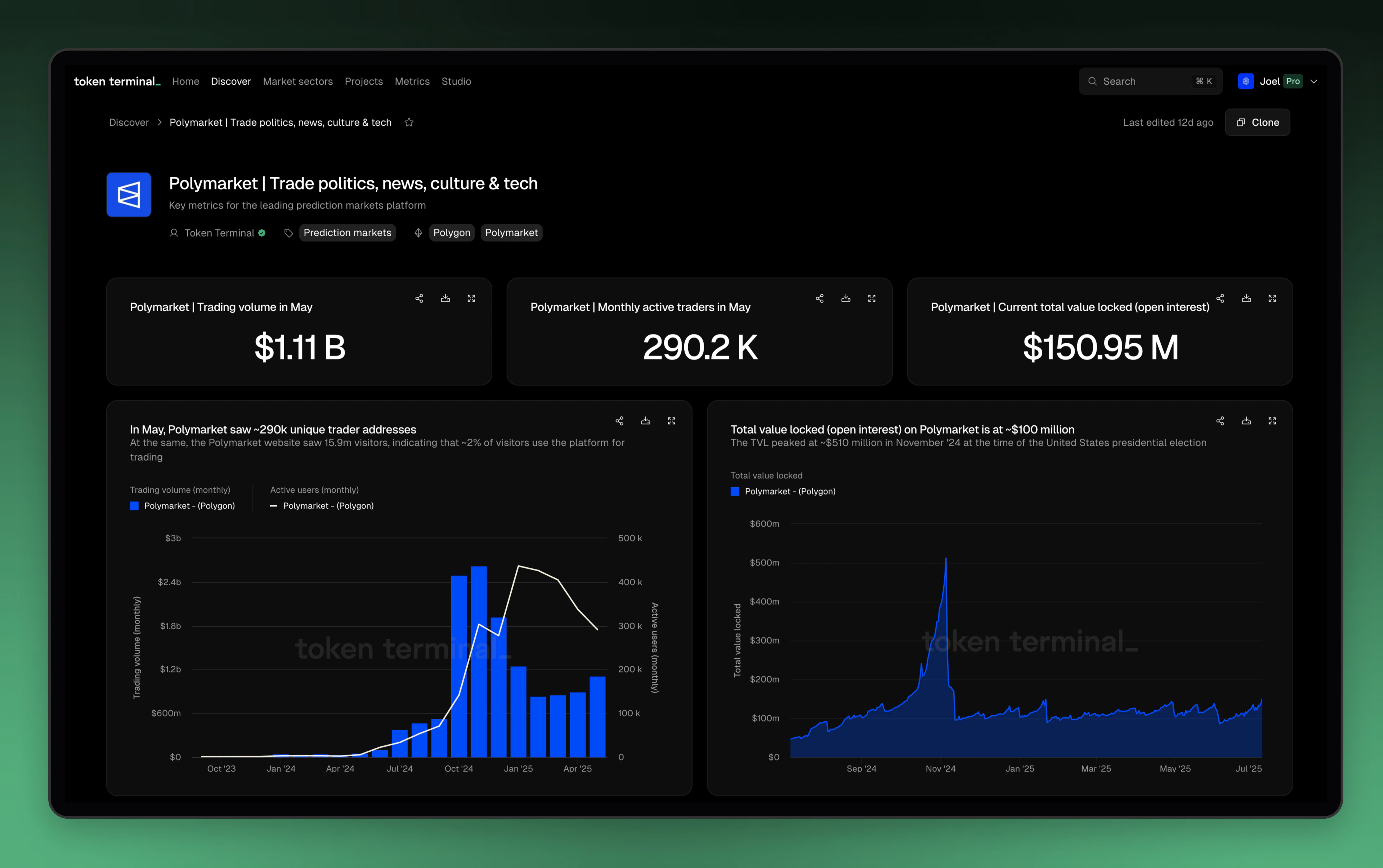
Task: Click the green verified badge beside Token Terminal
Action: tap(262, 233)
